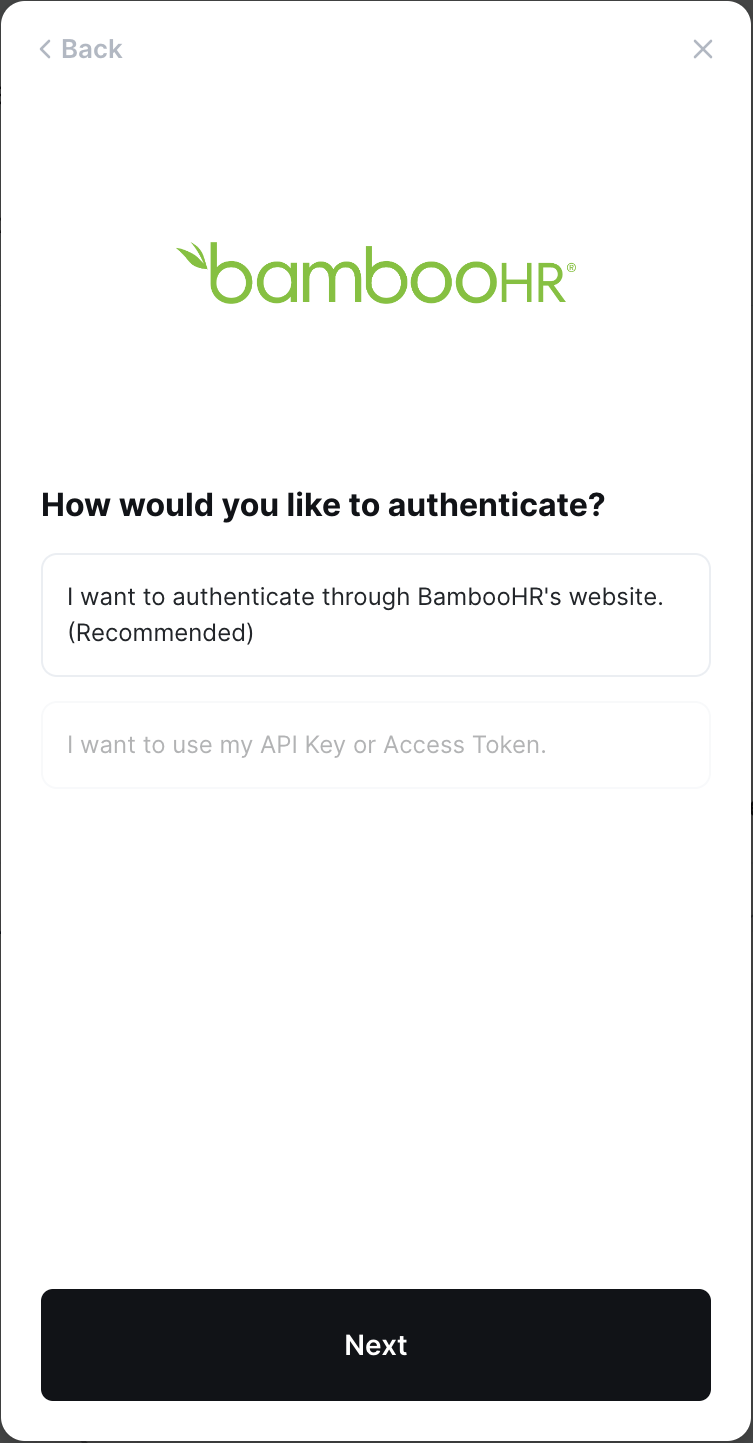Click the left-pointing arrow beside Back
Viewport: 753px width, 1443px height.
point(44,49)
